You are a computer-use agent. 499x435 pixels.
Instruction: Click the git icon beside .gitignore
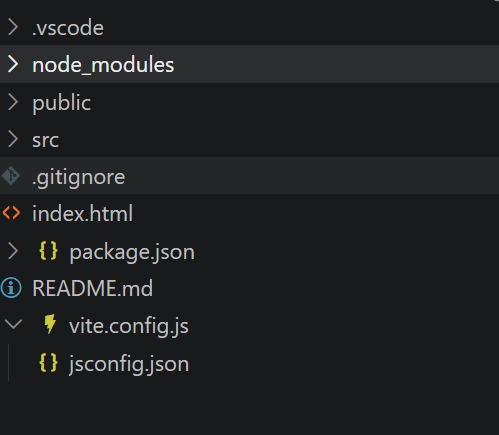point(11,176)
